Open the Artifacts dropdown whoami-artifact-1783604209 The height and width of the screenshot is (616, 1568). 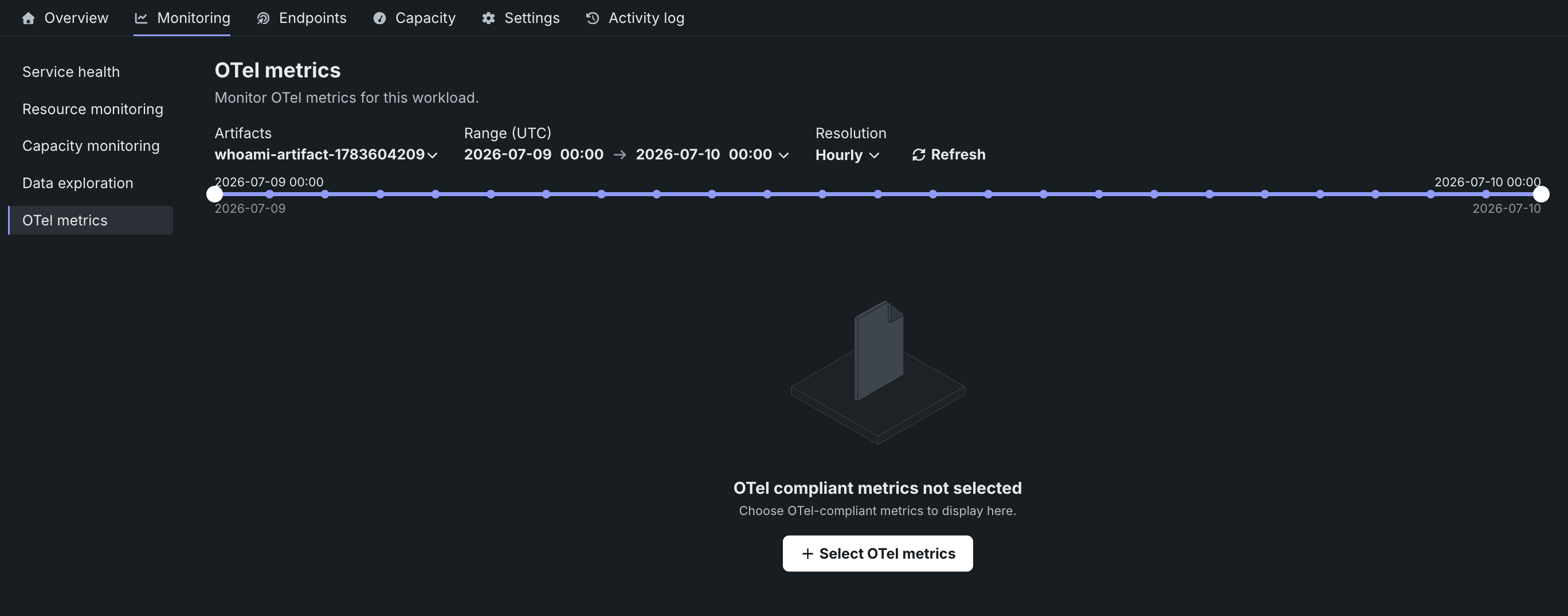pos(326,154)
